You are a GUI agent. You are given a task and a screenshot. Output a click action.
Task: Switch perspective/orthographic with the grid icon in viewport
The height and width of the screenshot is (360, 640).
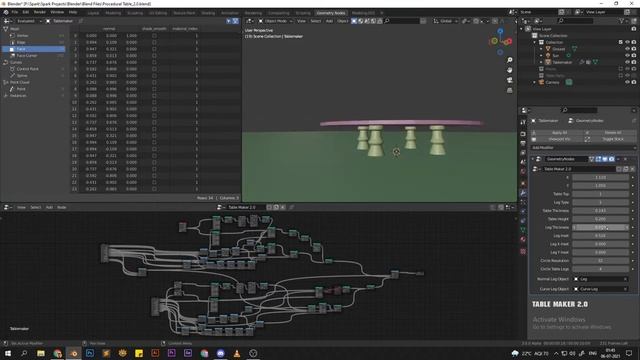coord(509,90)
